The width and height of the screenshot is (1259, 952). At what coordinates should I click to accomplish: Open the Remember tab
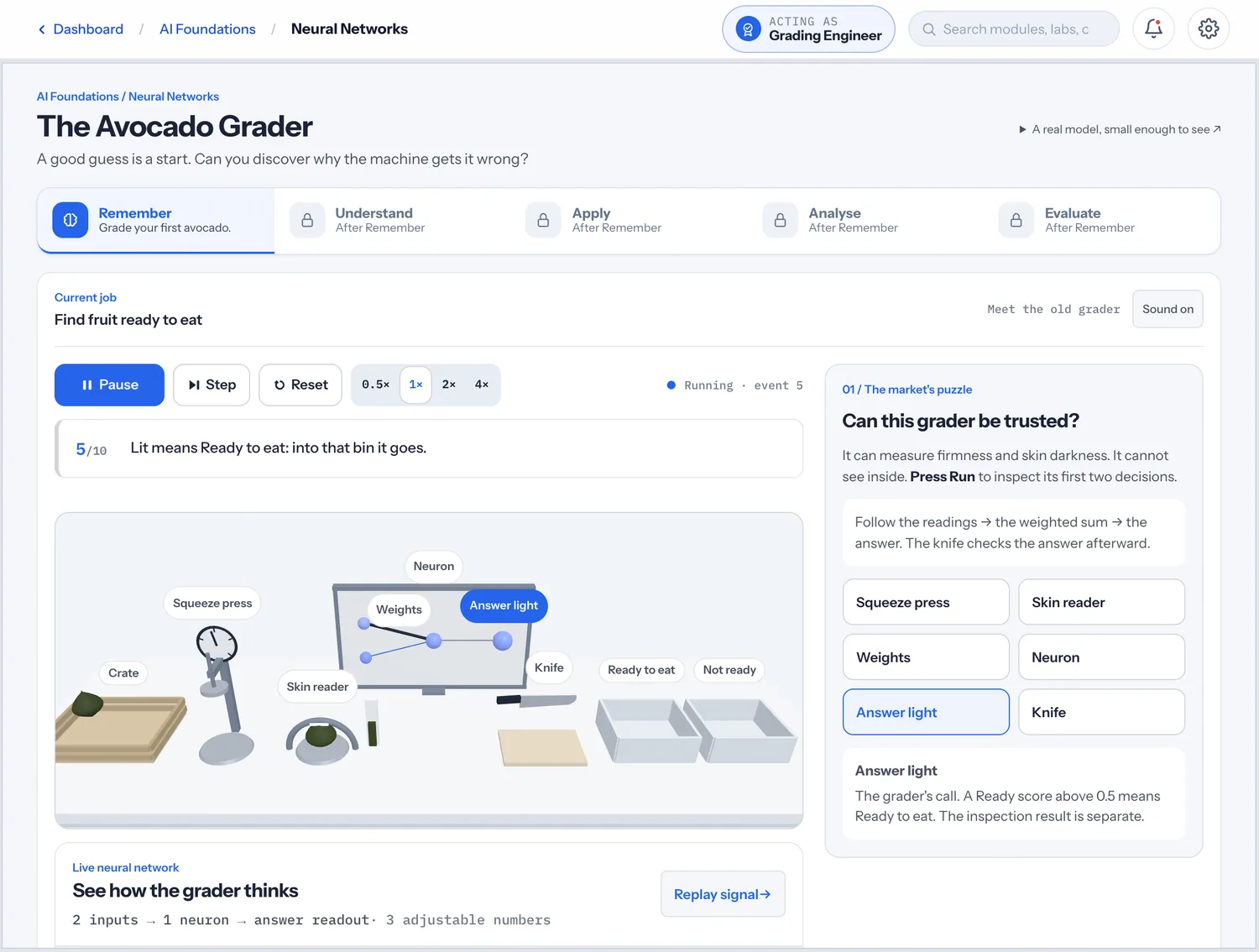coord(156,220)
